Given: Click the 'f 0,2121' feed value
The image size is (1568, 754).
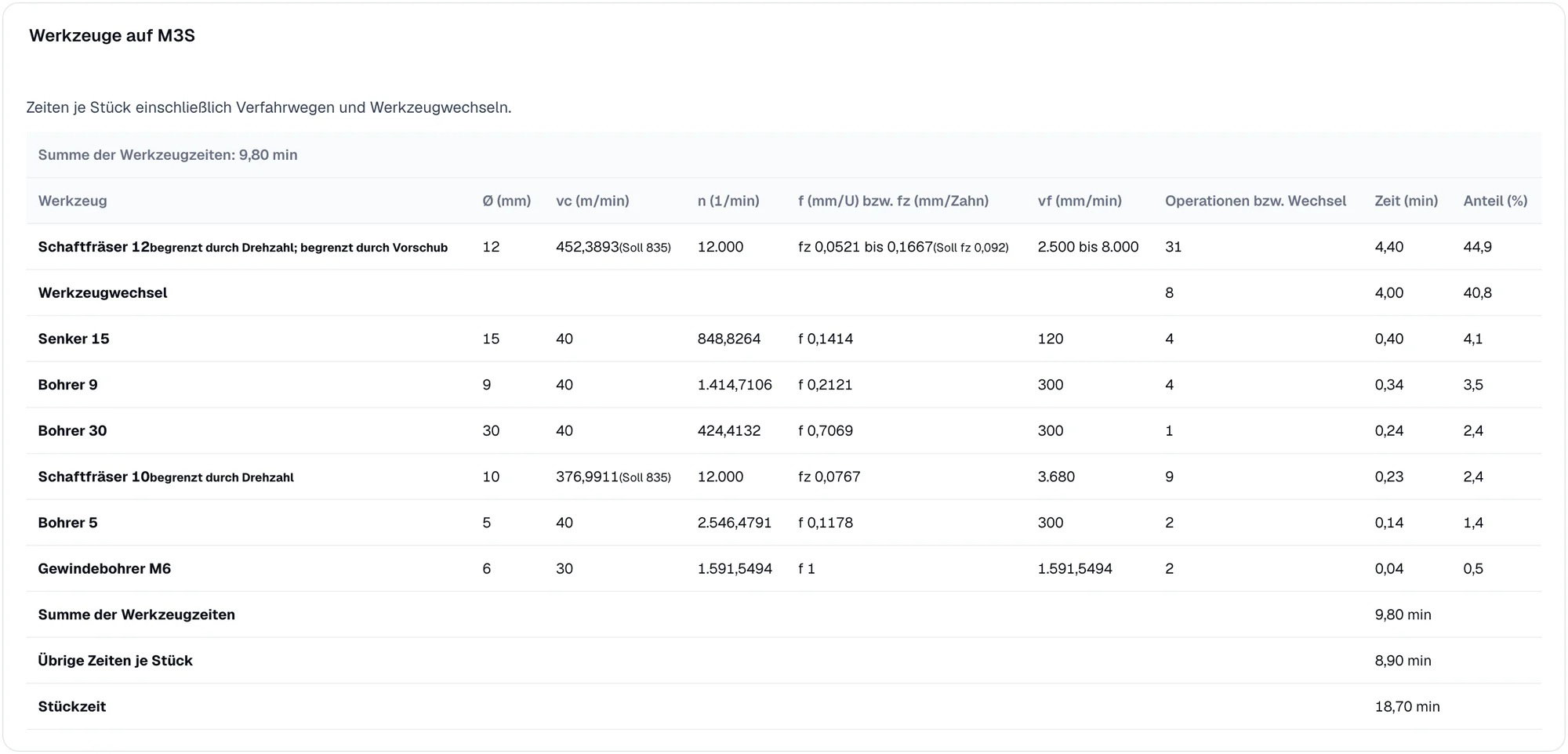Looking at the screenshot, I should point(826,385).
